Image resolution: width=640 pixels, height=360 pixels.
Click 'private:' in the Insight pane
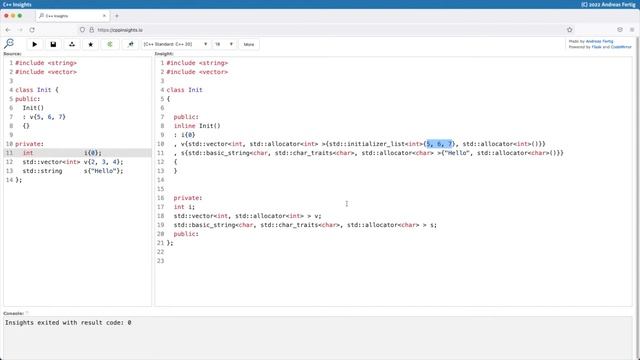(188, 198)
